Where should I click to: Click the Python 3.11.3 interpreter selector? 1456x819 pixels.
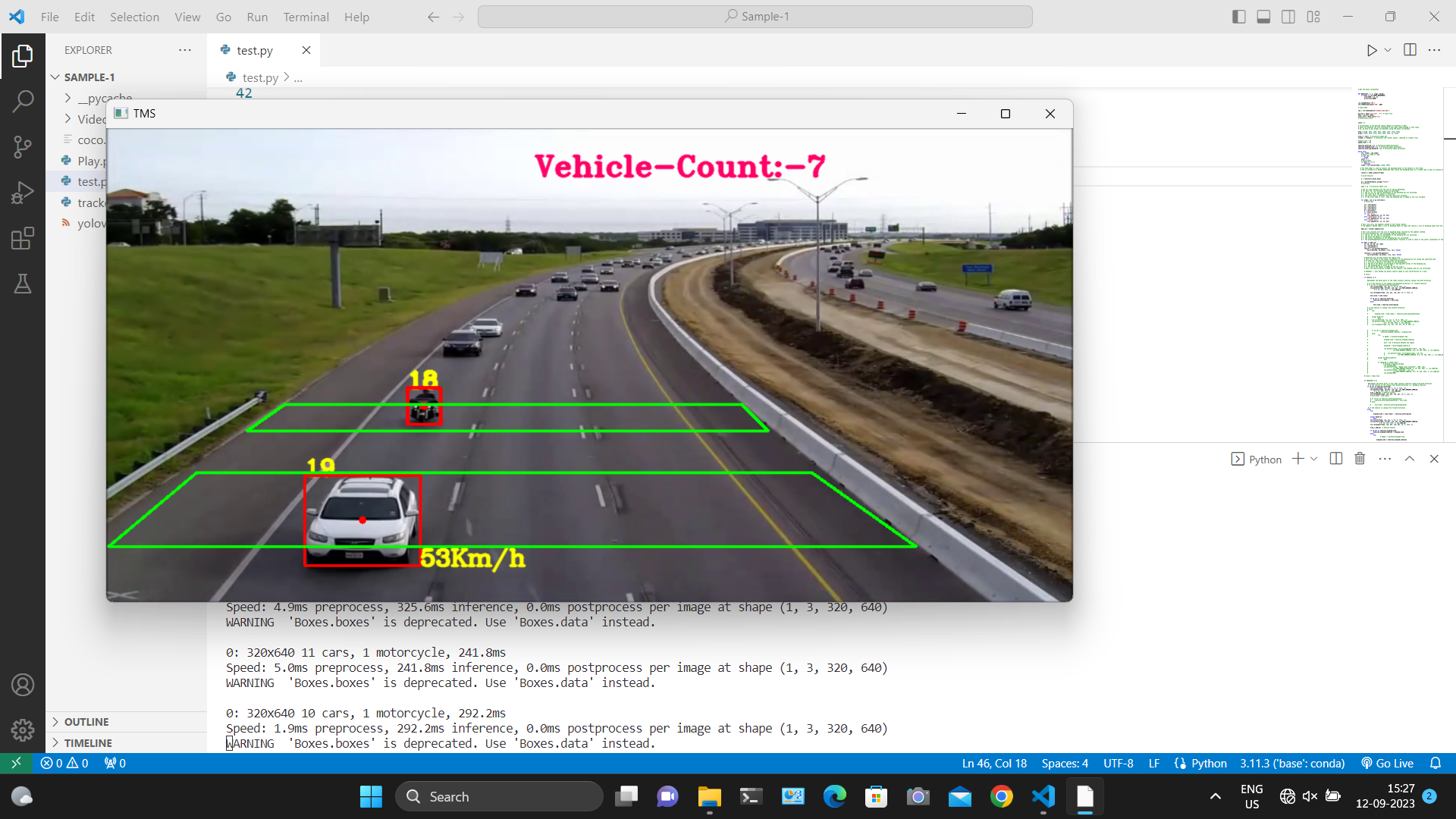pyautogui.click(x=1291, y=763)
